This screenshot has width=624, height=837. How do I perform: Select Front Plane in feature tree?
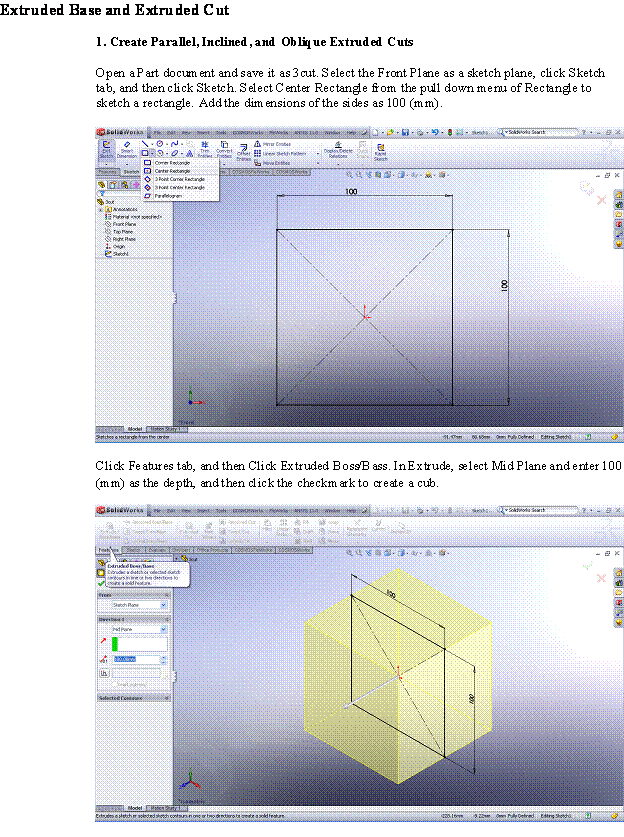click(121, 224)
